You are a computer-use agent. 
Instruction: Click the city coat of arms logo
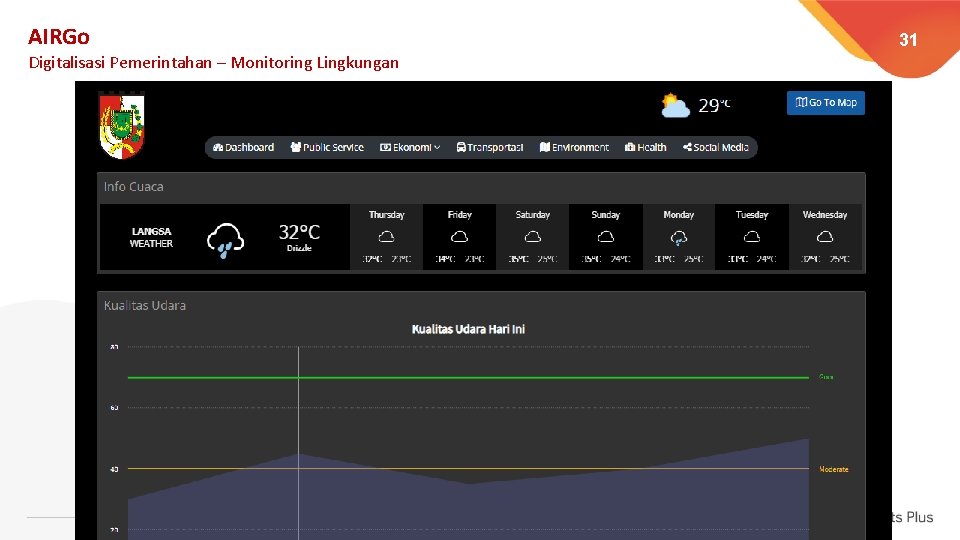coord(122,126)
